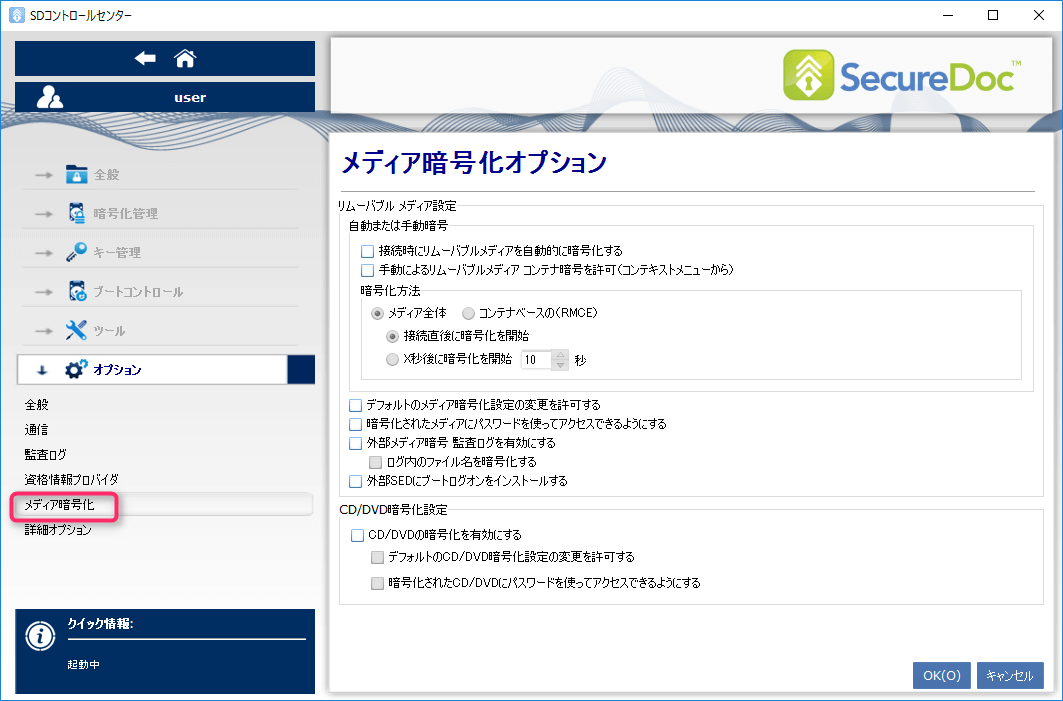
Task: Click the user profile icon
Action: 50,97
